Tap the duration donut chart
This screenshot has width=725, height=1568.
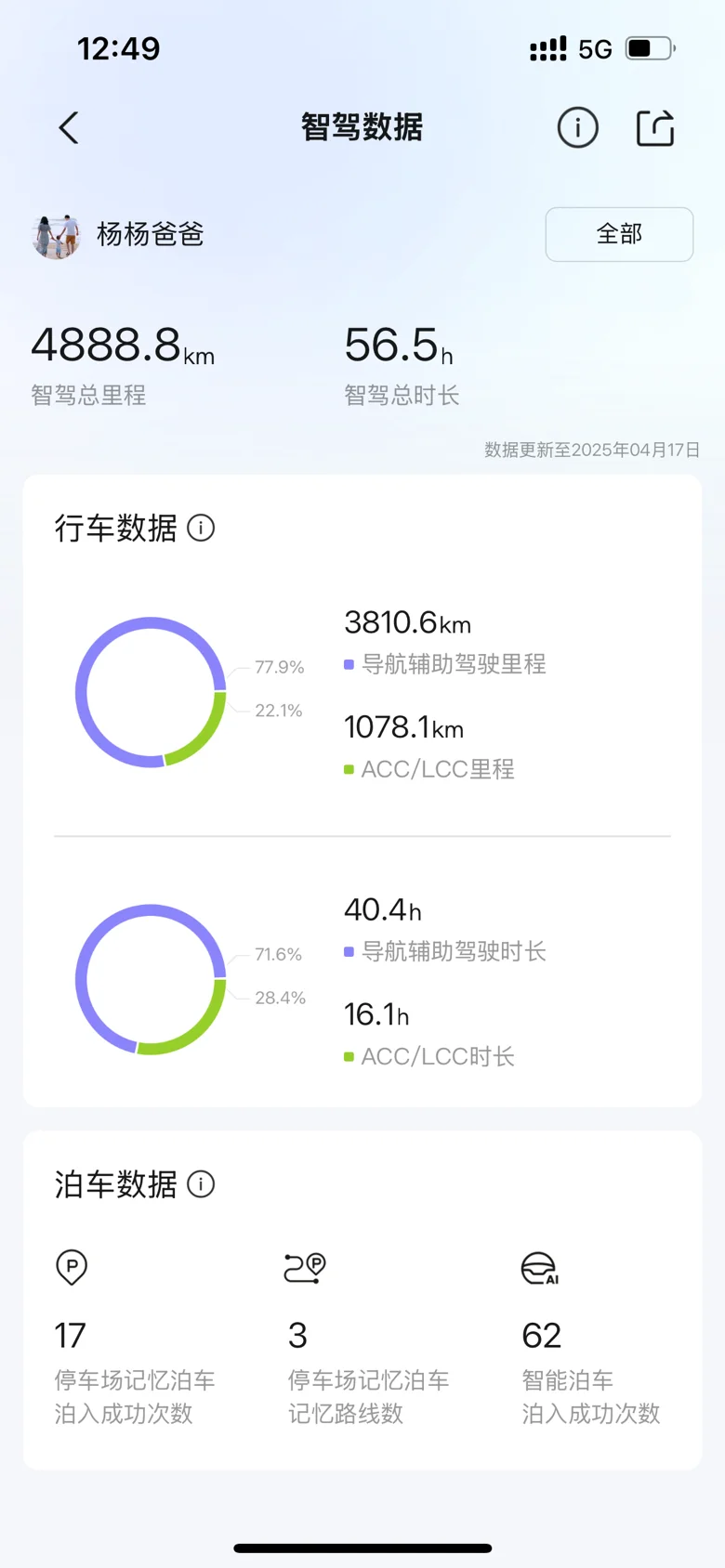pyautogui.click(x=151, y=979)
